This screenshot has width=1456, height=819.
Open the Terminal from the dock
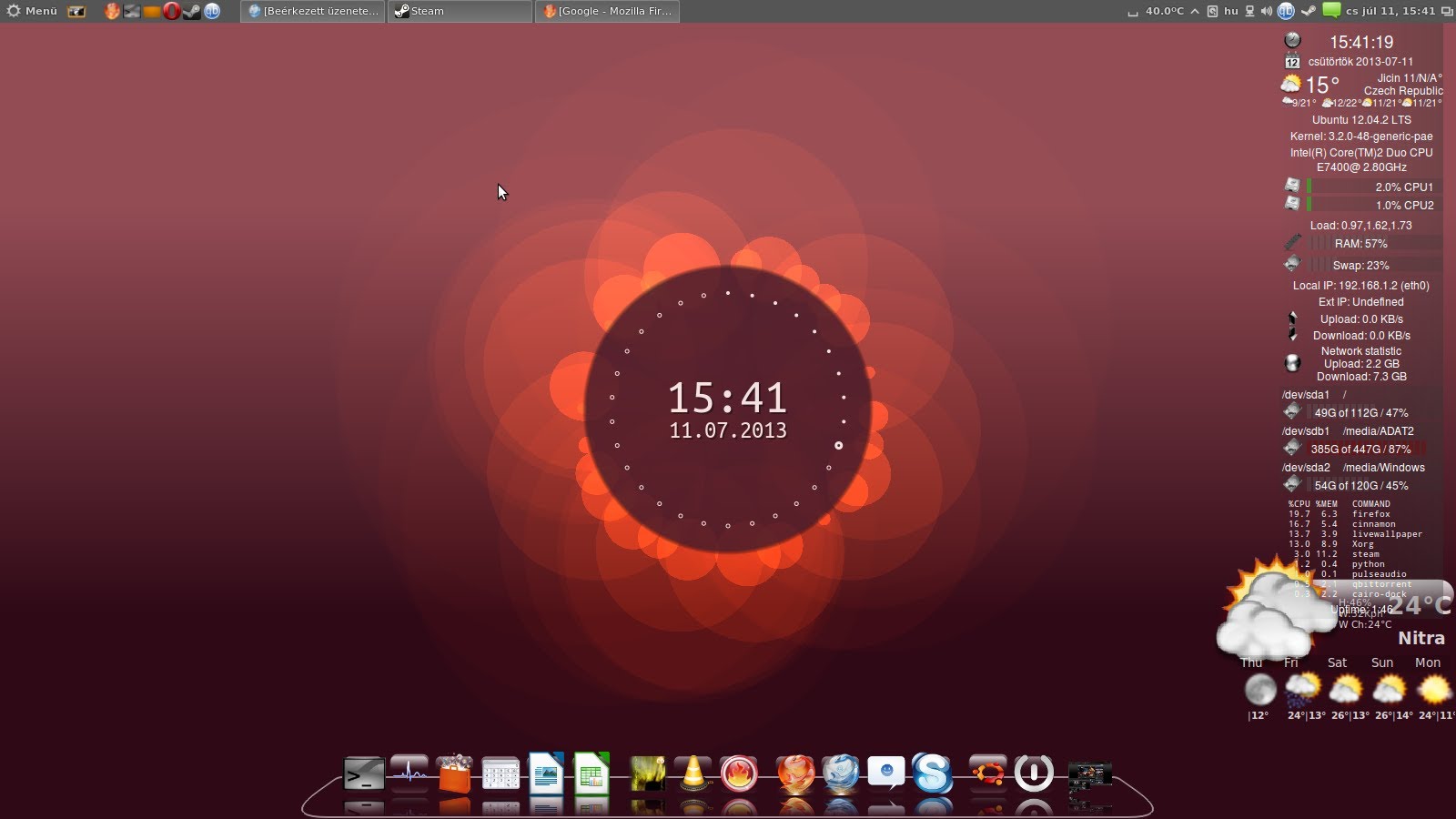tap(364, 775)
